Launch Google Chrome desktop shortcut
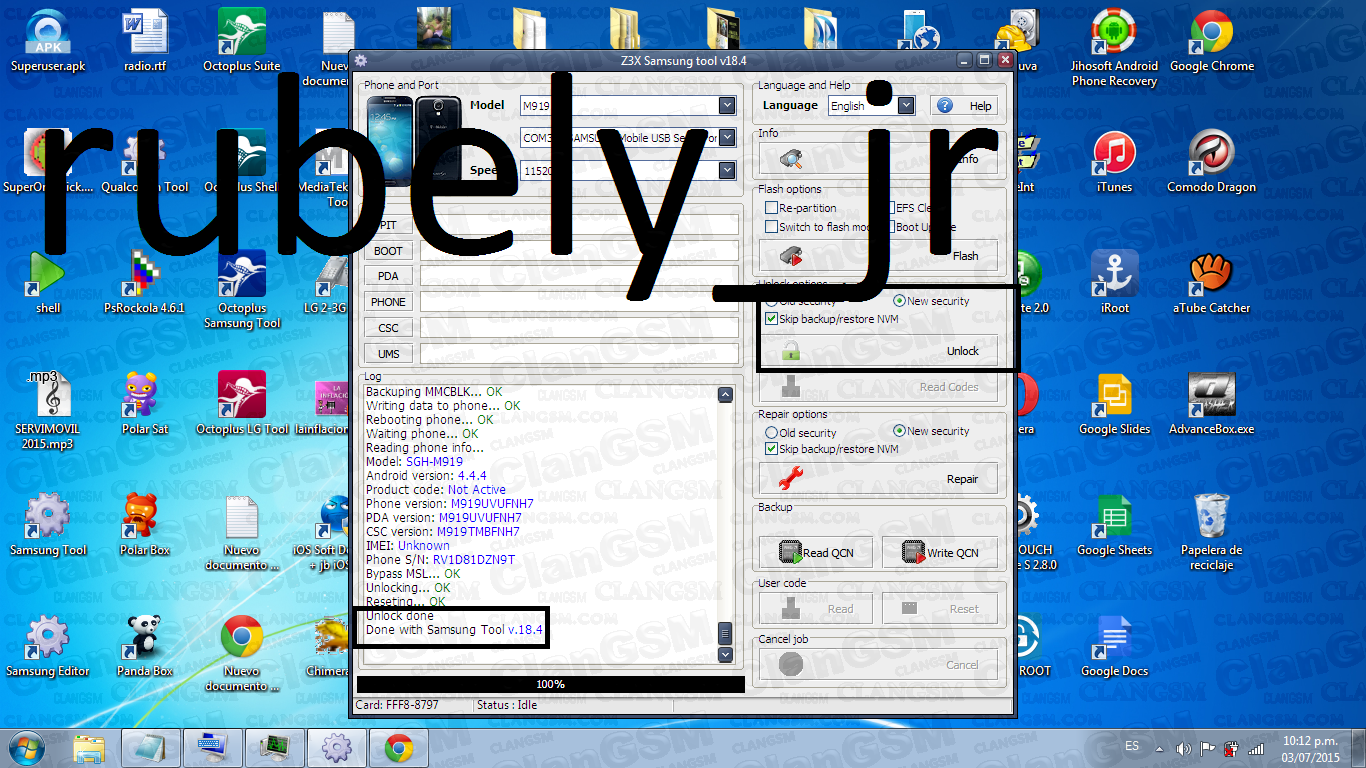 [x=1211, y=41]
